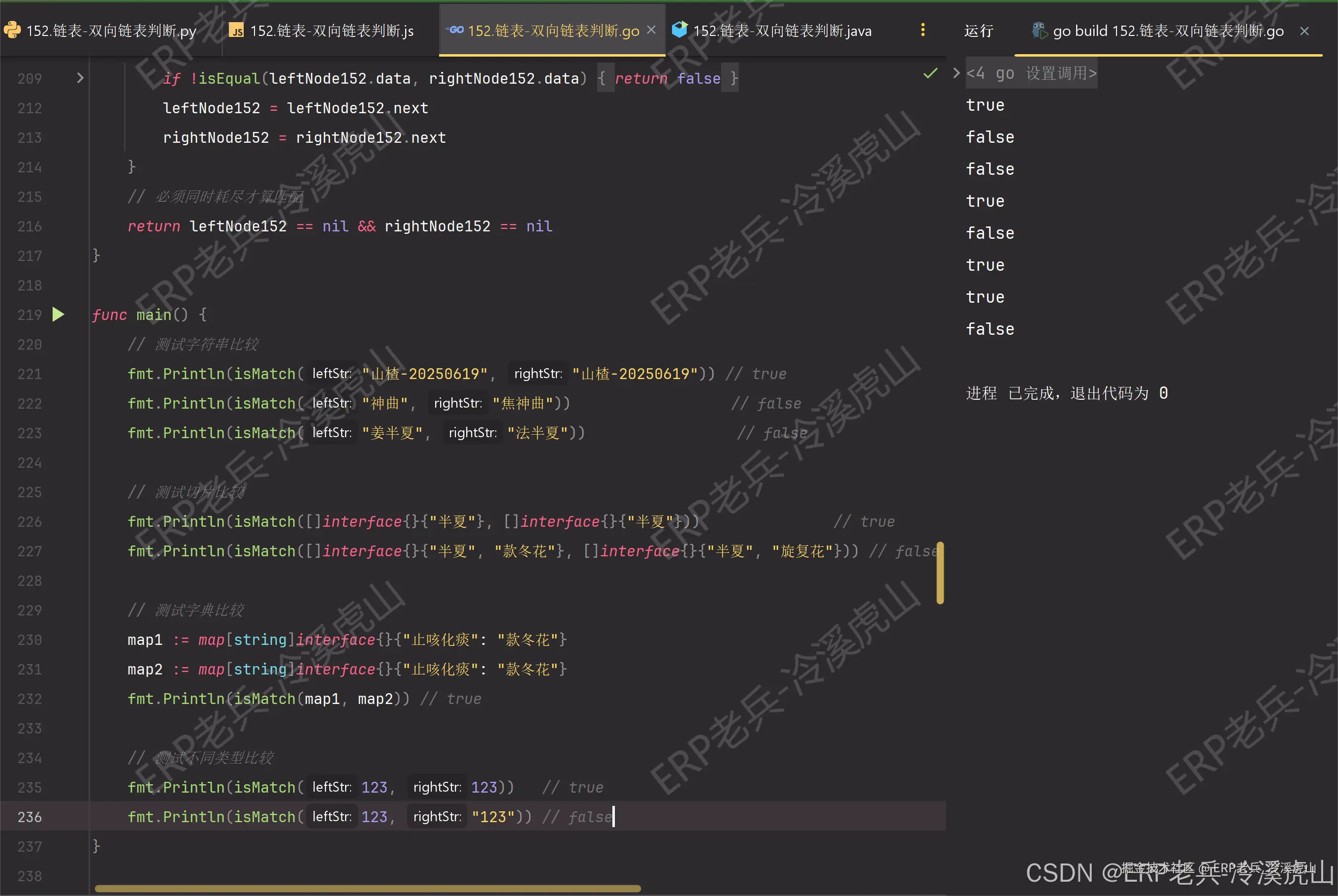Screen dimensions: 1338x896
Task: Click the Python file icon on .py tab
Action: pos(12,31)
